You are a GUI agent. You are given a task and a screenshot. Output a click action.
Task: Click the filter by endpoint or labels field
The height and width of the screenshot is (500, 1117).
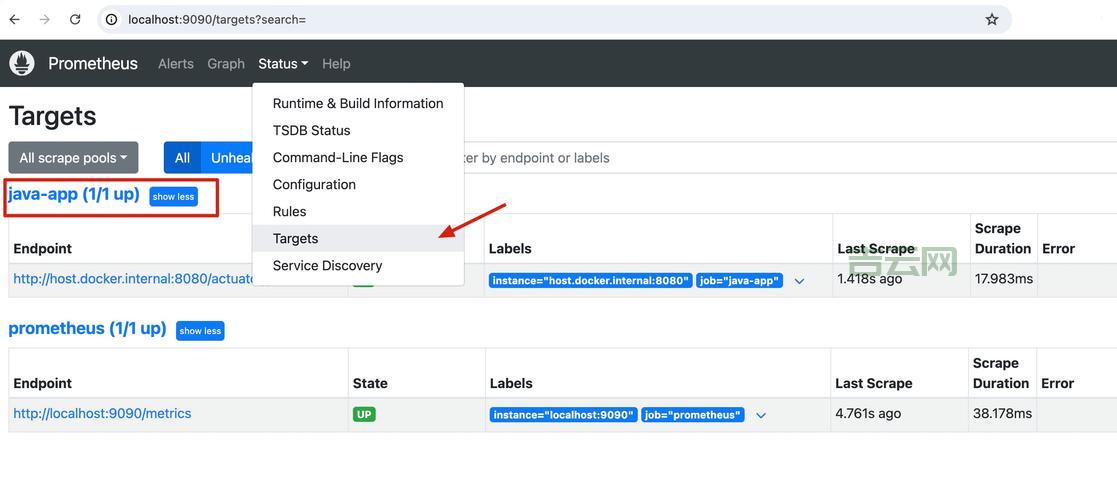(700, 158)
